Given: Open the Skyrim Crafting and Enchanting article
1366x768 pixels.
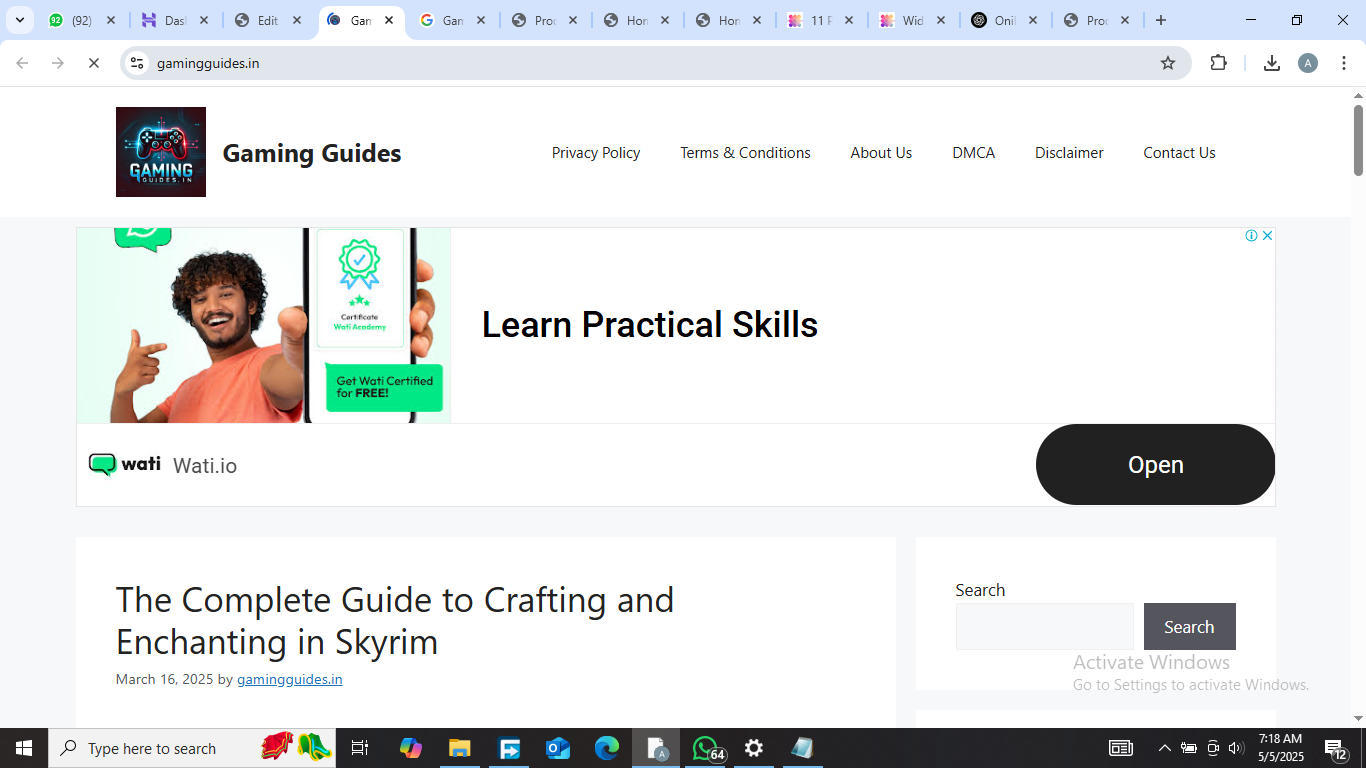Looking at the screenshot, I should click(x=395, y=620).
